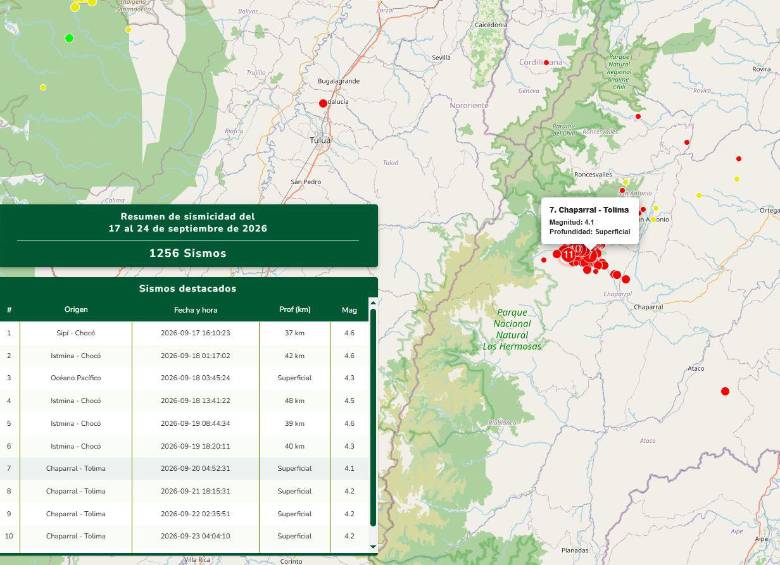Image resolution: width=780 pixels, height=565 pixels.
Task: Select row 1 Sipí - Chocó
Action: click(184, 333)
